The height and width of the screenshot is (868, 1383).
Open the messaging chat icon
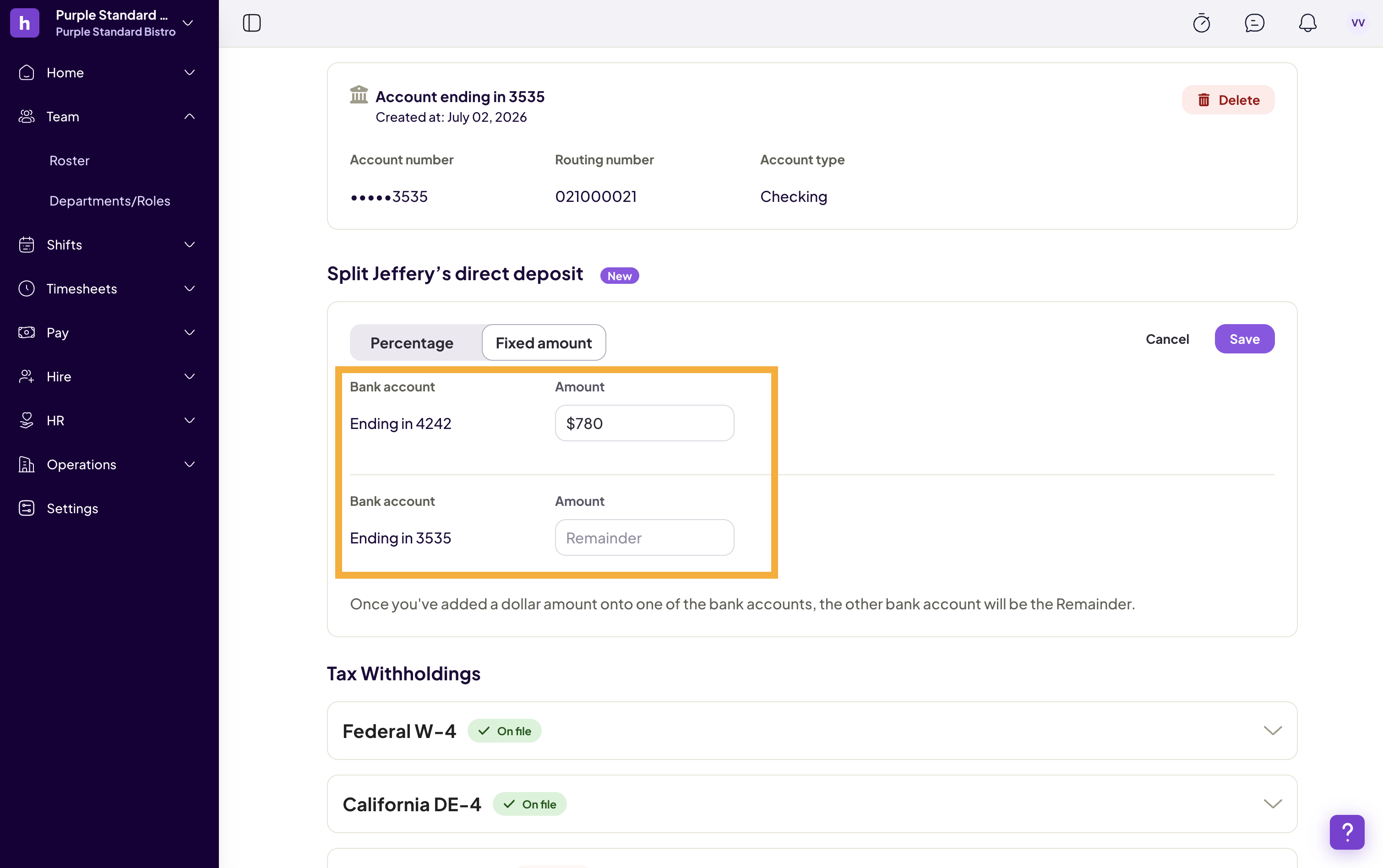click(1254, 23)
